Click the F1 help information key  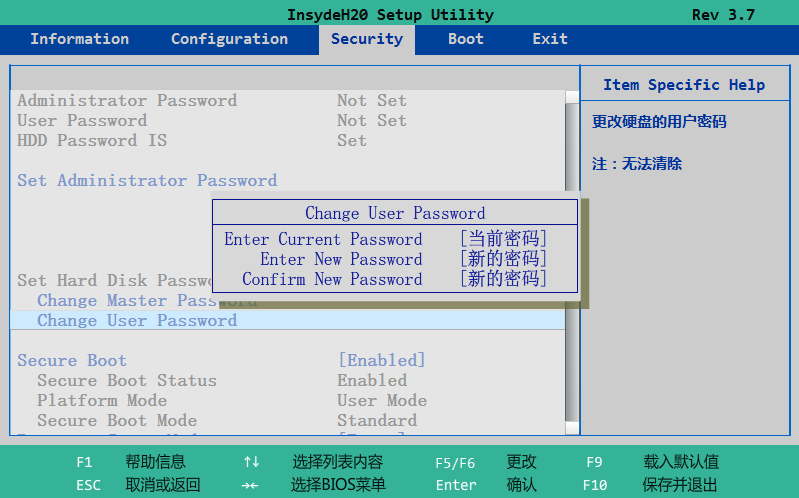coord(84,463)
